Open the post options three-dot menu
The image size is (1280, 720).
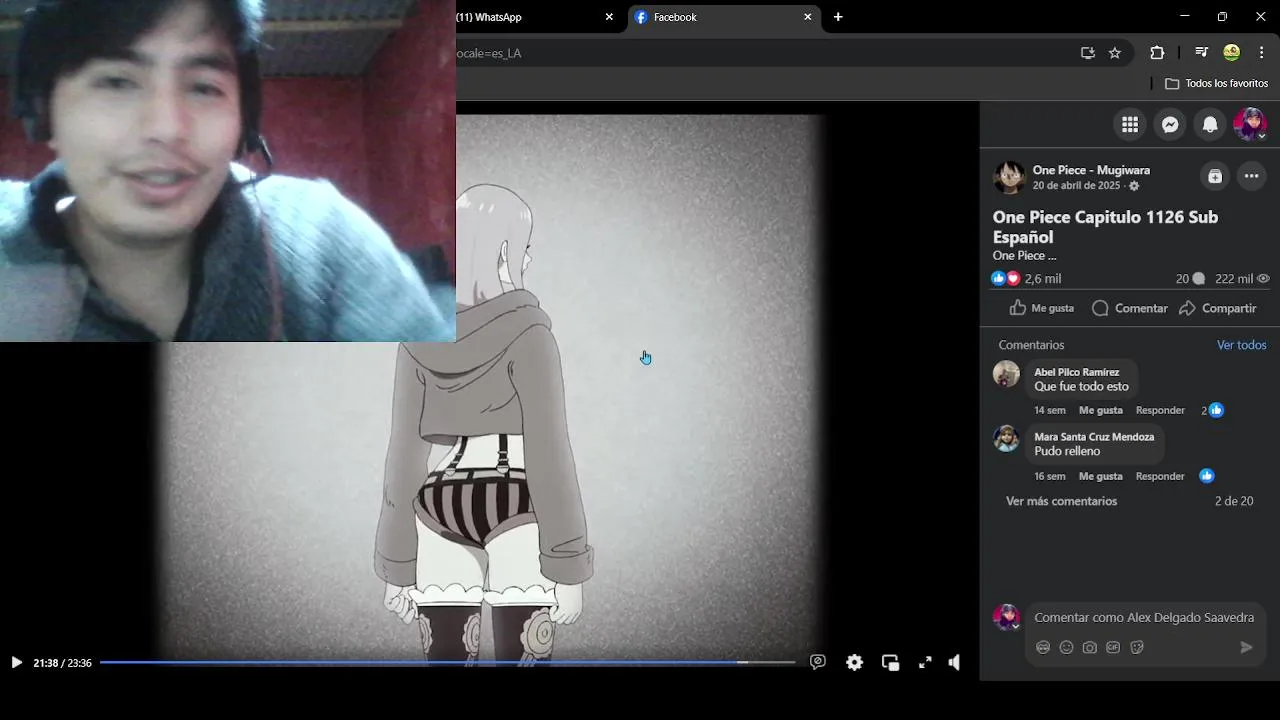[1251, 177]
